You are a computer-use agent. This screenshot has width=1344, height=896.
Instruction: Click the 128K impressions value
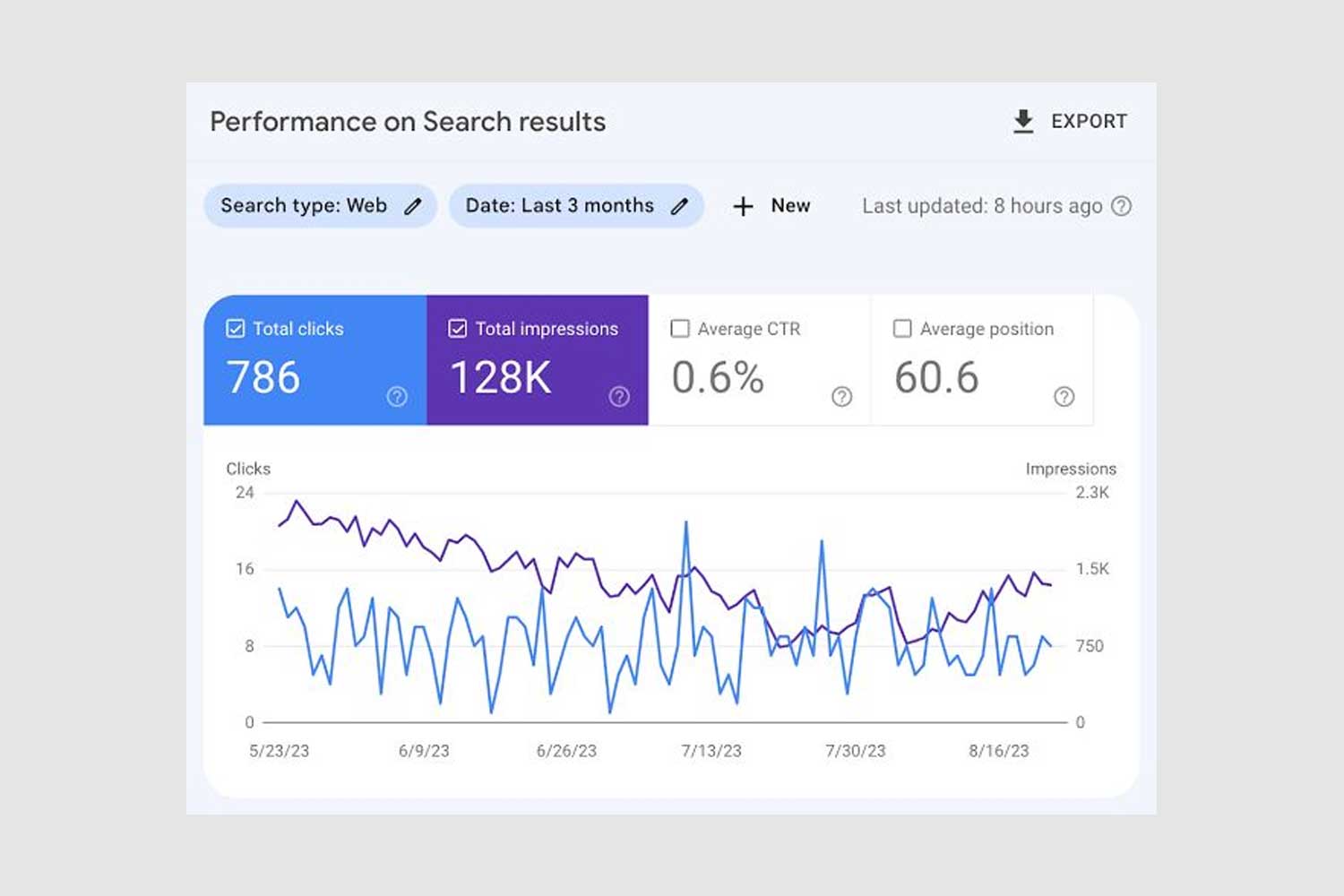pyautogui.click(x=500, y=377)
